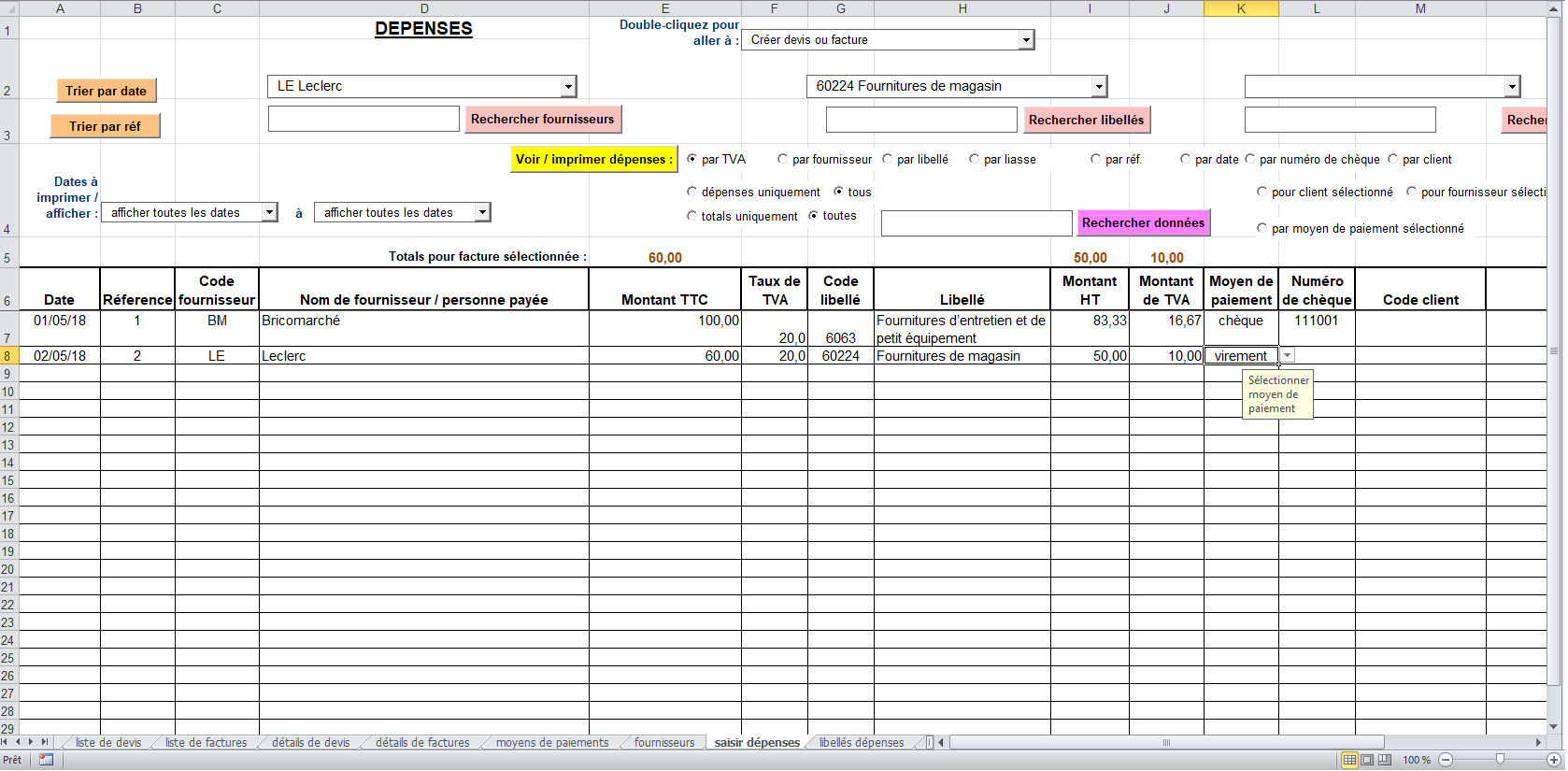Click the zoom out minus icon
Viewport: 1568px width, 771px height.
coord(1446,760)
